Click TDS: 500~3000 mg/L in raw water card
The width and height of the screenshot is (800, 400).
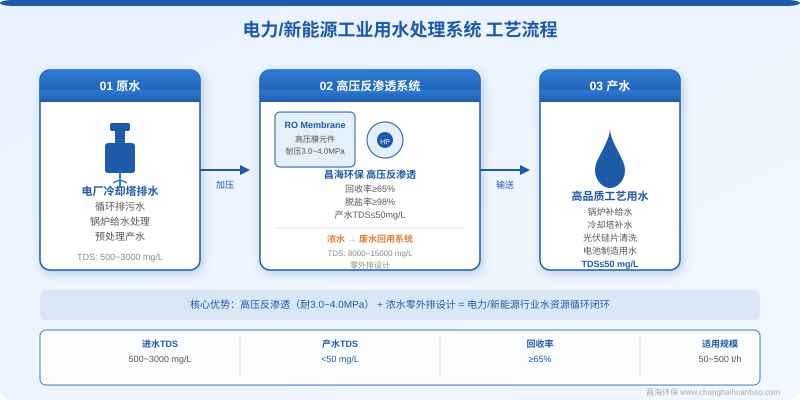[x=120, y=257]
